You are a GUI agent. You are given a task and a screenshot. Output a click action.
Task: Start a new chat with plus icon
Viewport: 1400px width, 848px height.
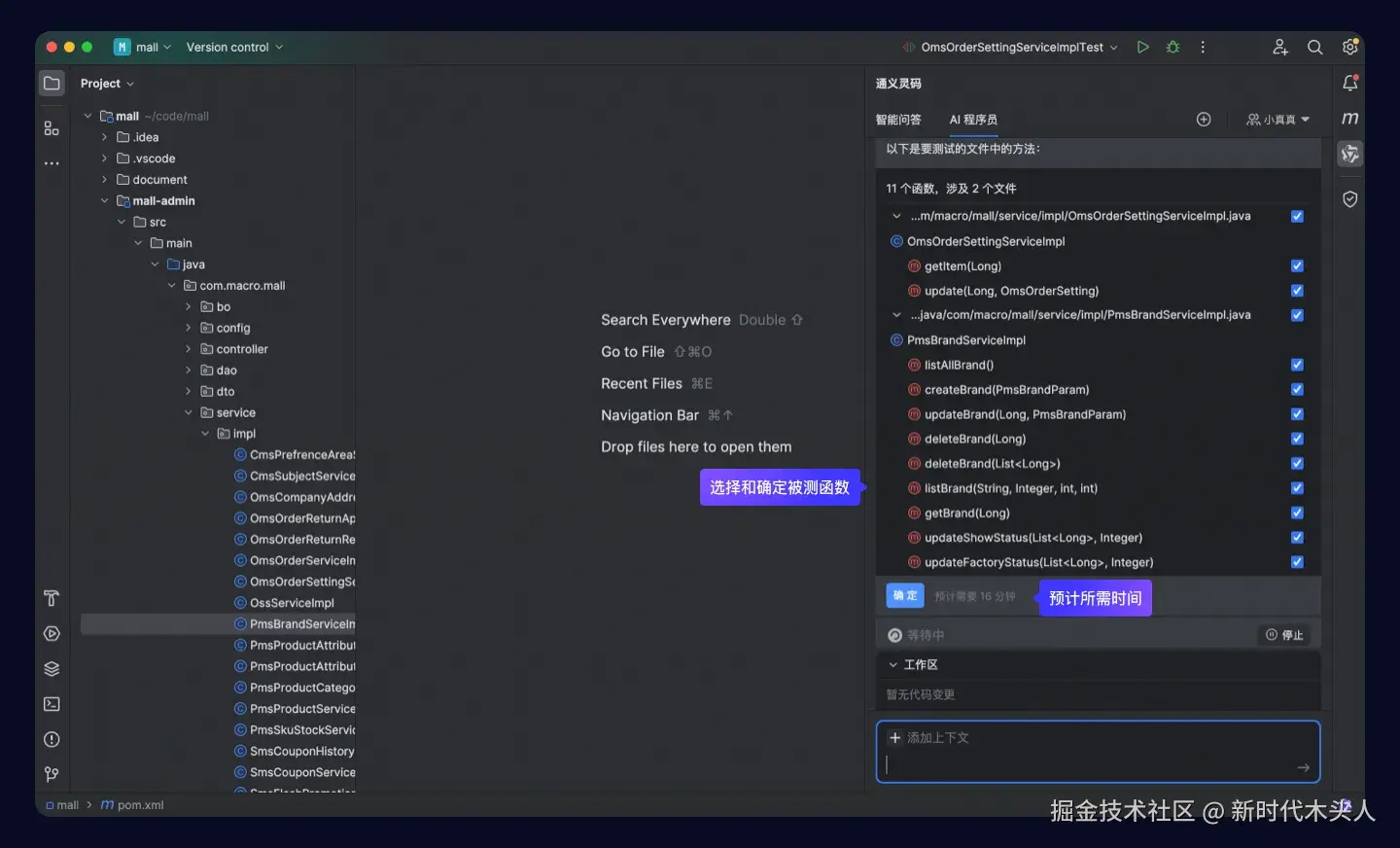[x=1204, y=120]
